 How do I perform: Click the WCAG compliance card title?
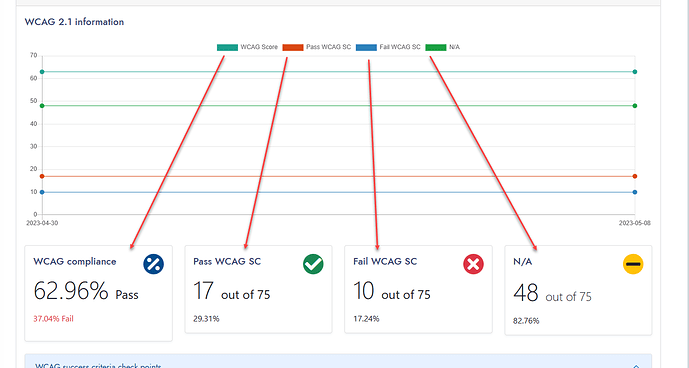point(75,262)
